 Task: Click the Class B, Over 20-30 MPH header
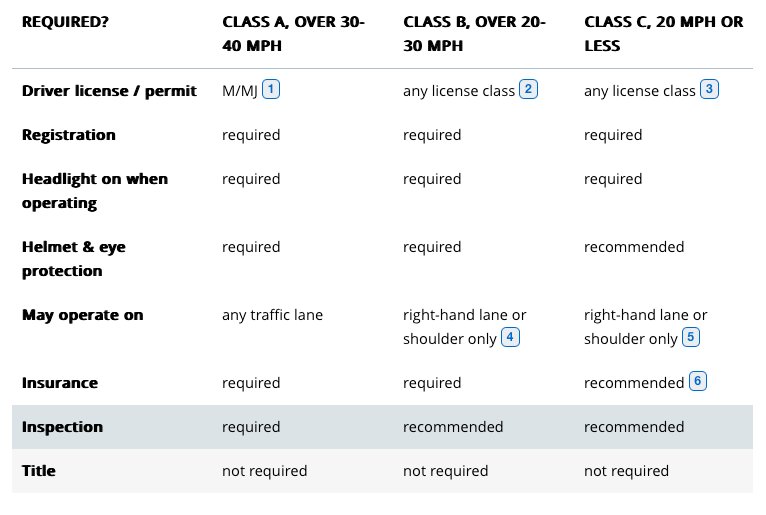474,34
